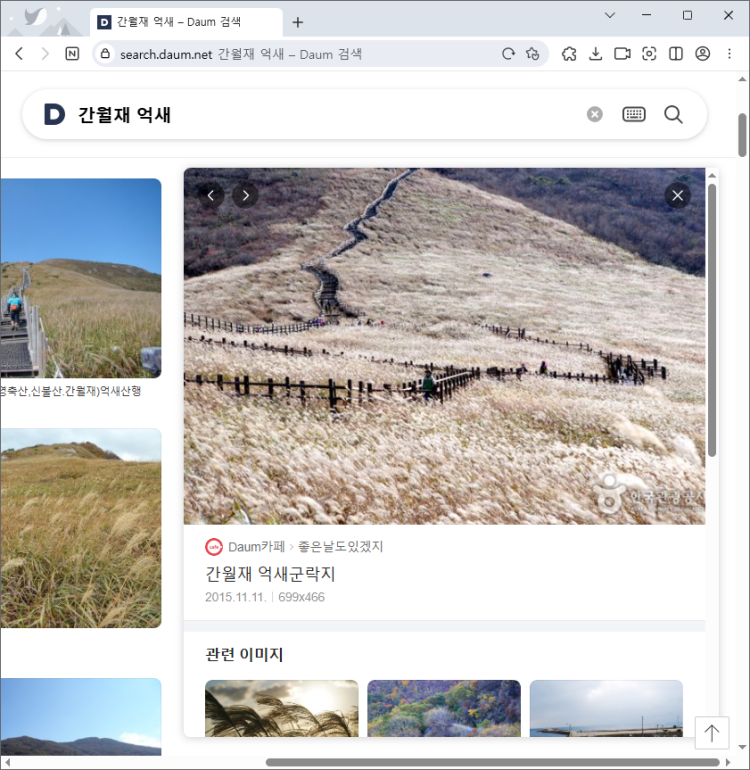Open the browser three-dot menu
Screen dimensions: 750x770
click(x=730, y=54)
